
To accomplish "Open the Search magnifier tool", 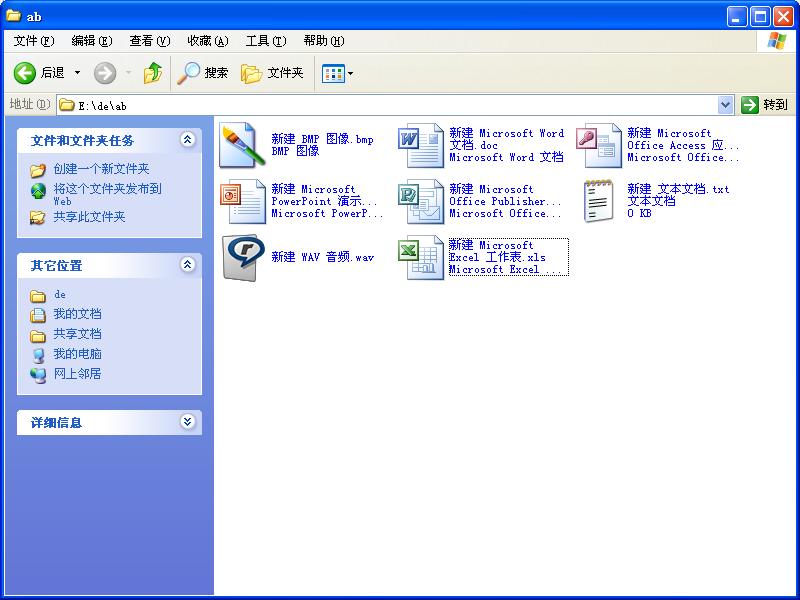I will click(x=188, y=73).
